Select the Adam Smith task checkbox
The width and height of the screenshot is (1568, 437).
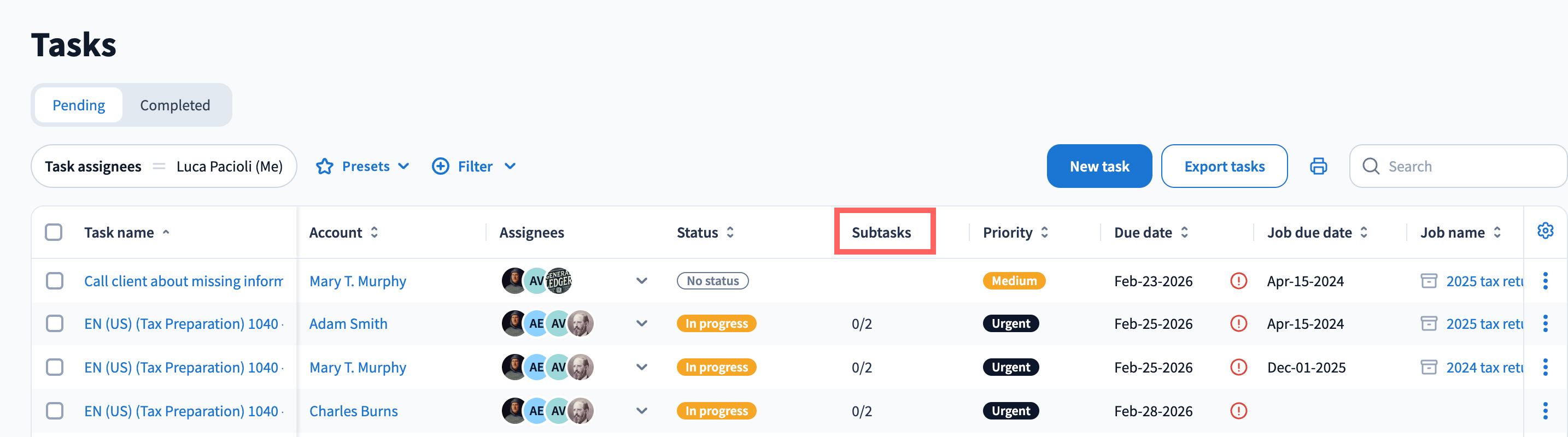[55, 323]
